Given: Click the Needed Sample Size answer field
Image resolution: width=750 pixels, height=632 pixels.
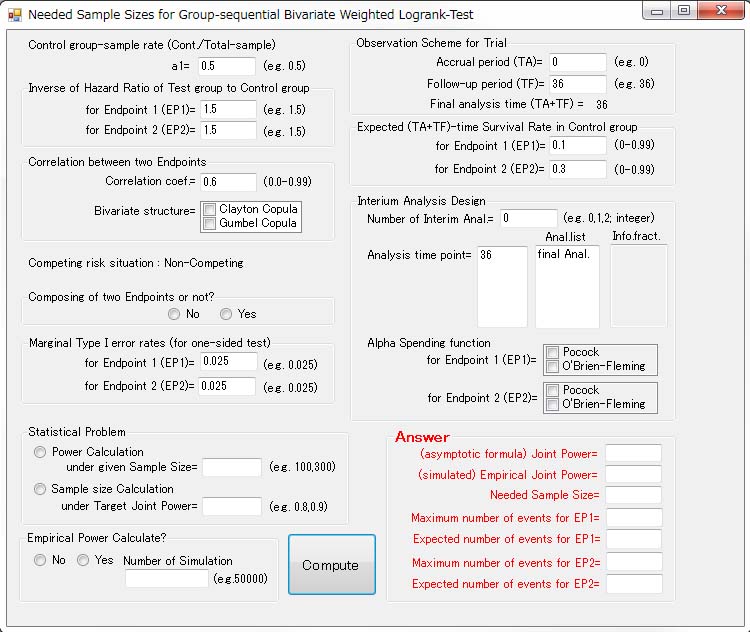Looking at the screenshot, I should (634, 495).
